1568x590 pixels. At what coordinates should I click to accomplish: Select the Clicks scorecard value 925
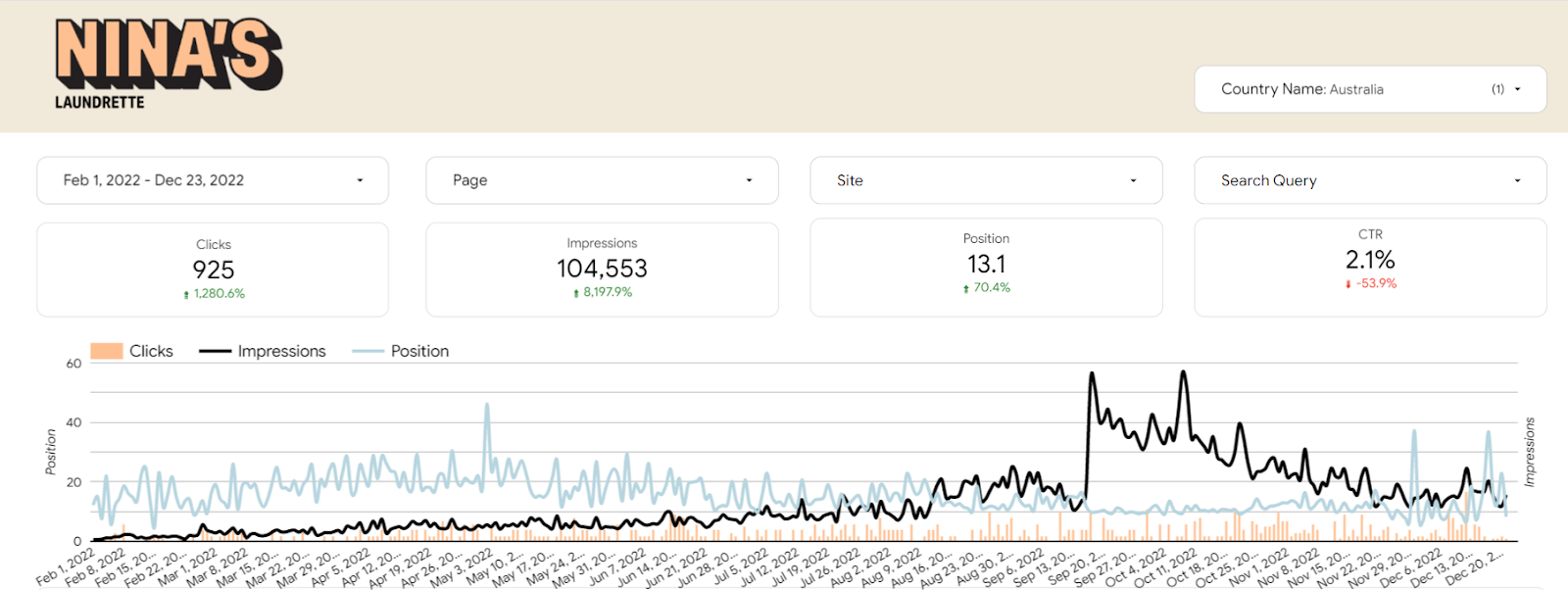coord(214,270)
